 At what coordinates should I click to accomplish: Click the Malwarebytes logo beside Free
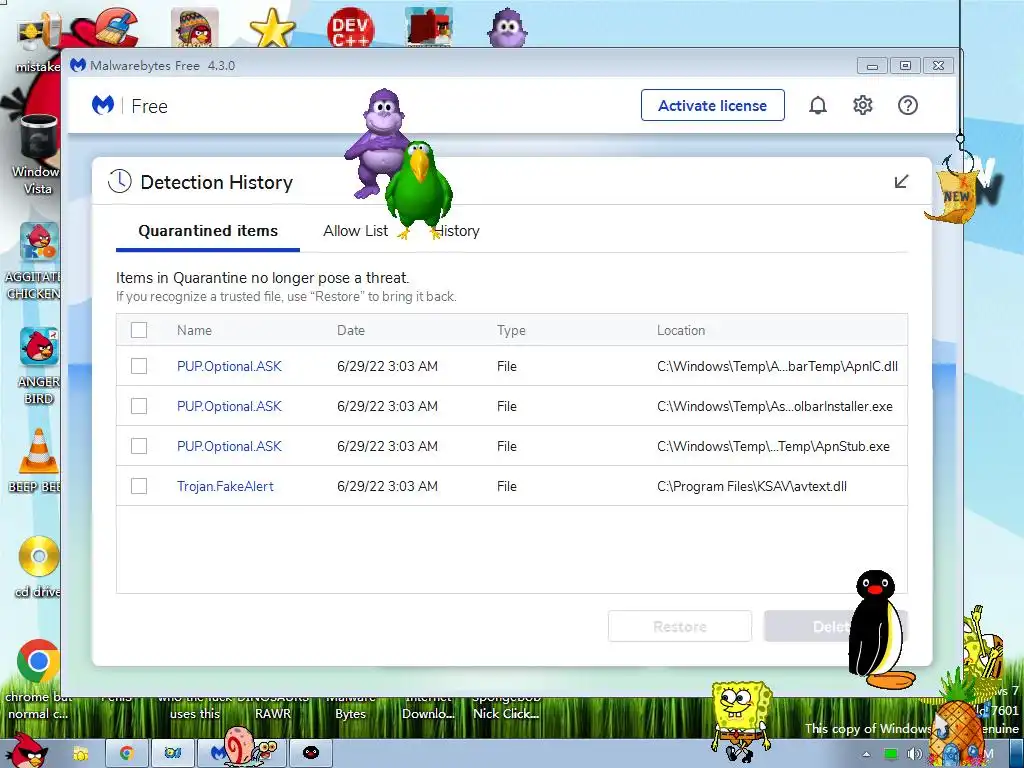103,105
